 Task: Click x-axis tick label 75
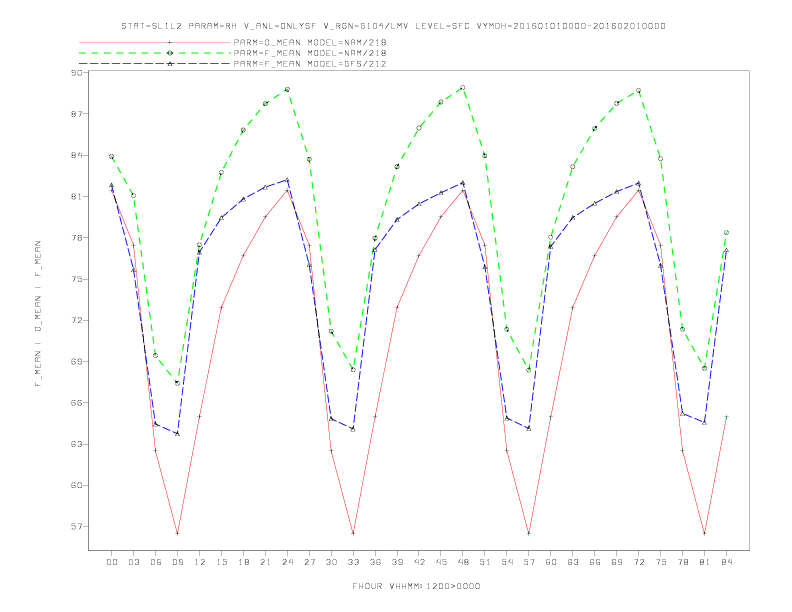(661, 562)
